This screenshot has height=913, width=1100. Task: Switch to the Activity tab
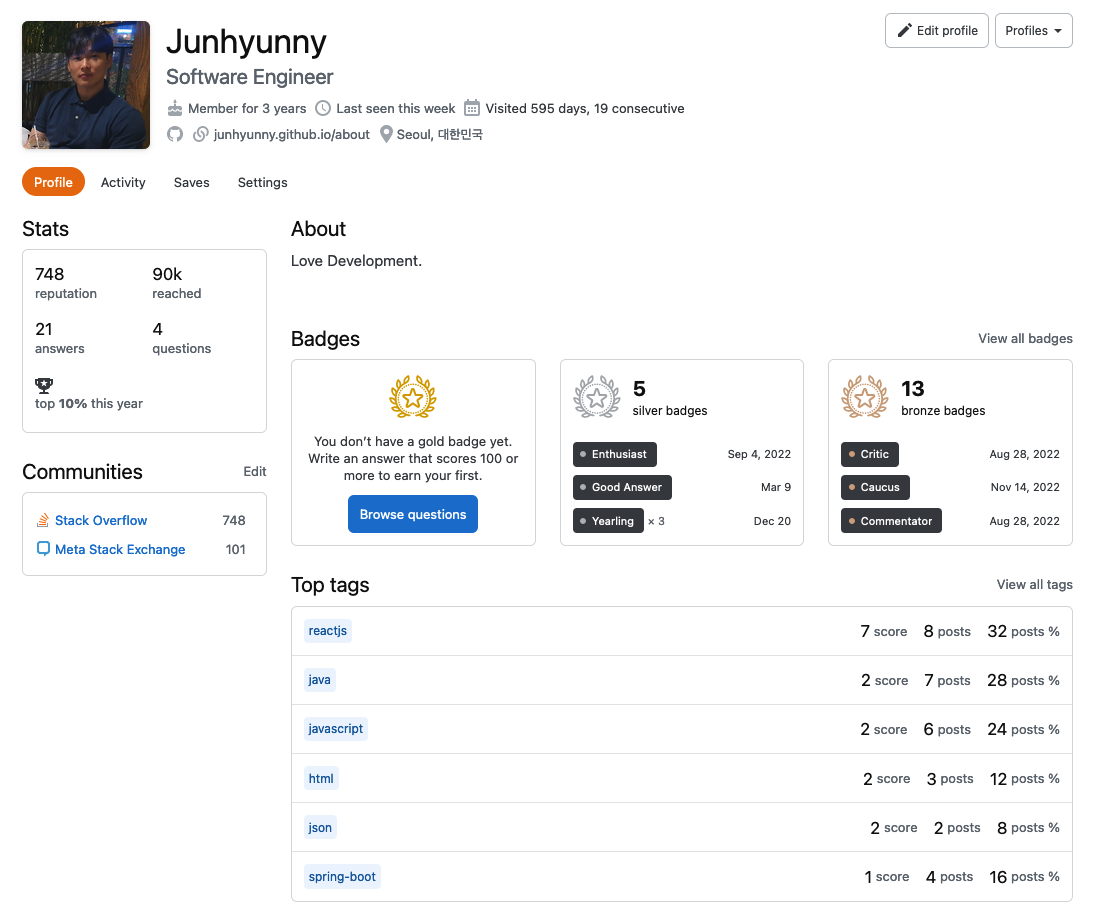coord(123,182)
